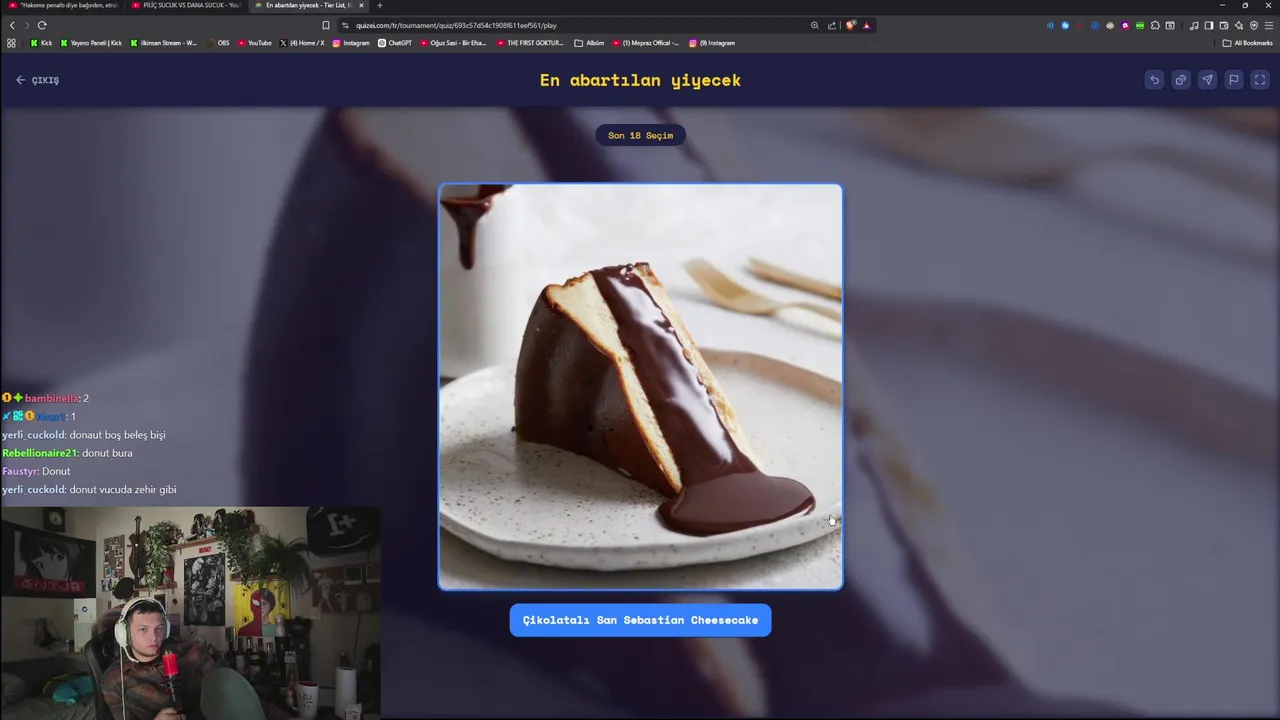This screenshot has width=1280, height=720.
Task: Click chat message 'donaut boş beleş bişi'
Action: click(x=118, y=435)
